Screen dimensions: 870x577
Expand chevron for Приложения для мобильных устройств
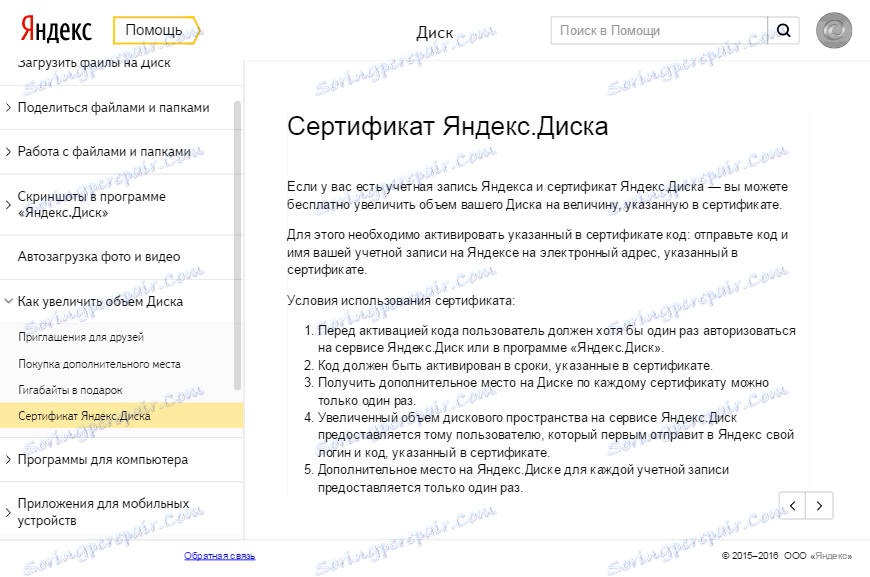(8, 512)
